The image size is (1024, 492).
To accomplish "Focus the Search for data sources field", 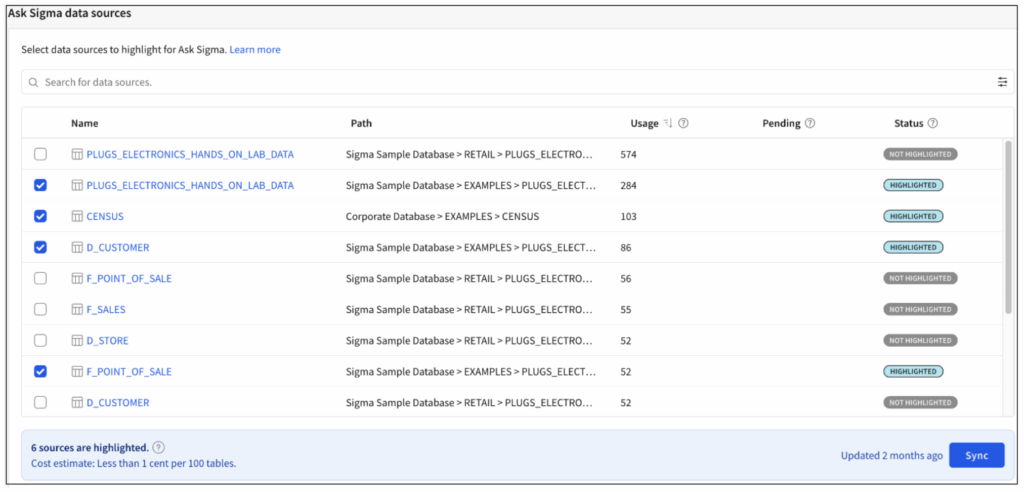I will tap(500, 82).
